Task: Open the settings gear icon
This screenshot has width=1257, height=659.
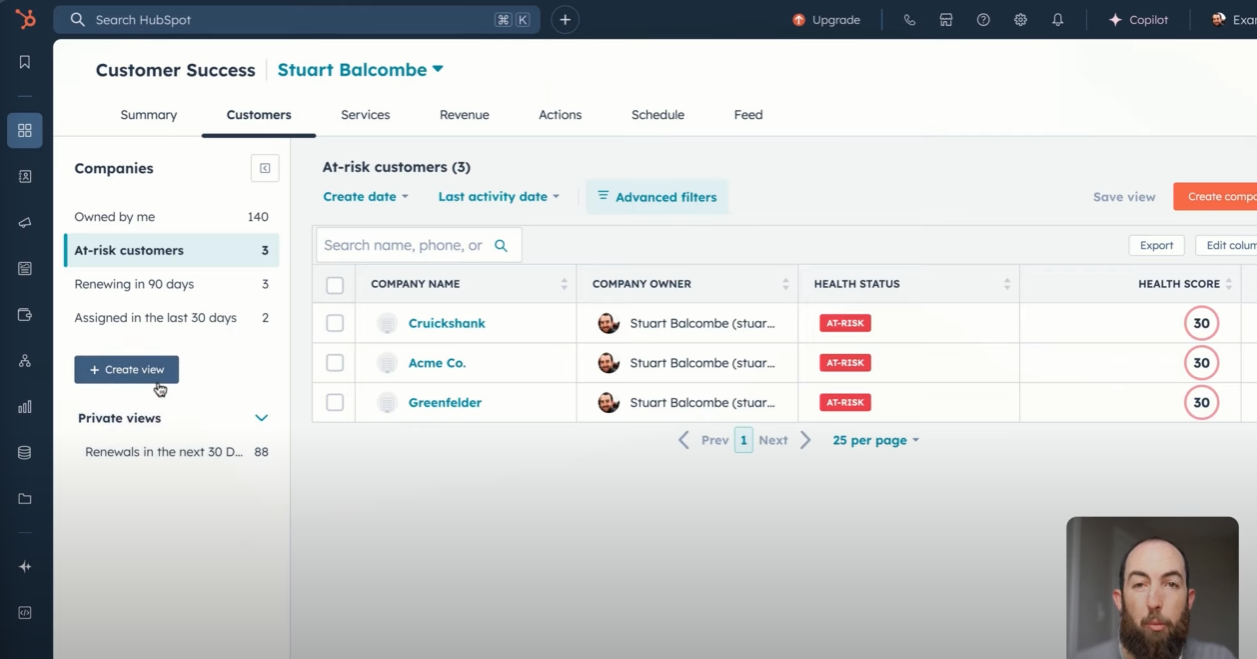Action: [1020, 20]
